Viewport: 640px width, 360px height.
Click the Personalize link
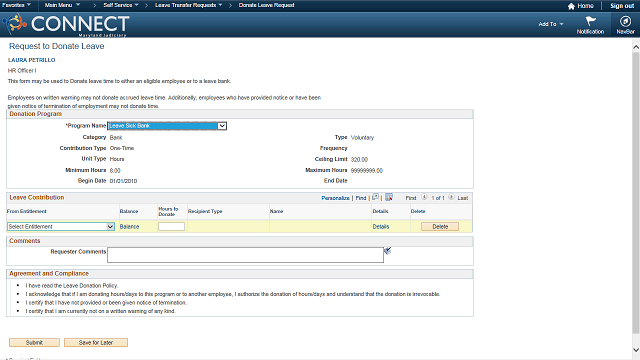[x=336, y=198]
